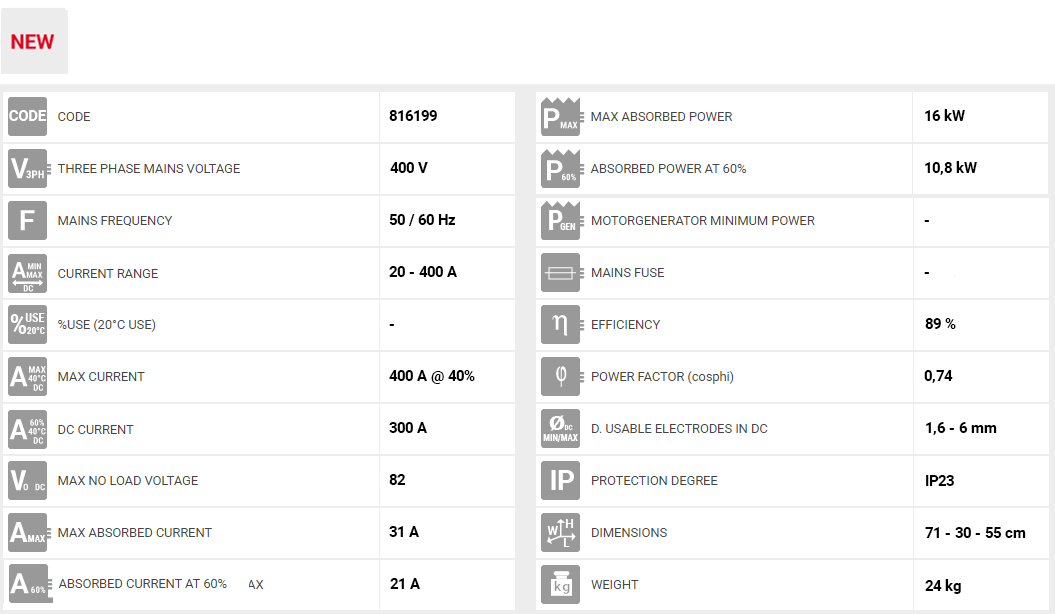Click the absorbed current at 60% icon
The height and width of the screenshot is (614, 1055).
pos(28,585)
